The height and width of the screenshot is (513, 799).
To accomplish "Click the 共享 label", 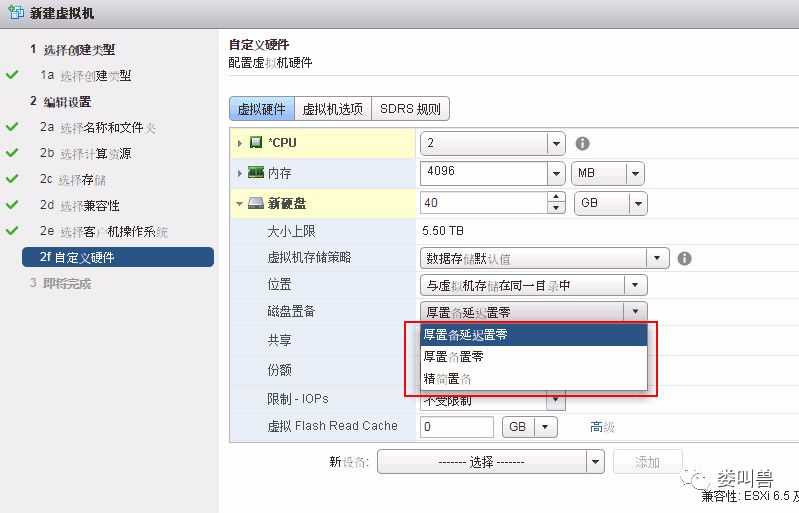I will (279, 340).
